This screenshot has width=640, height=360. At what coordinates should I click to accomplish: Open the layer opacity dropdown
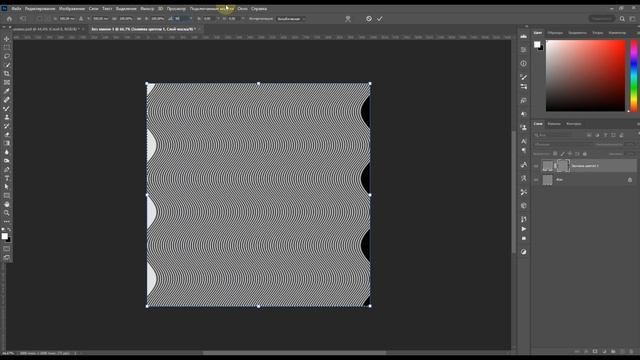click(x=630, y=144)
